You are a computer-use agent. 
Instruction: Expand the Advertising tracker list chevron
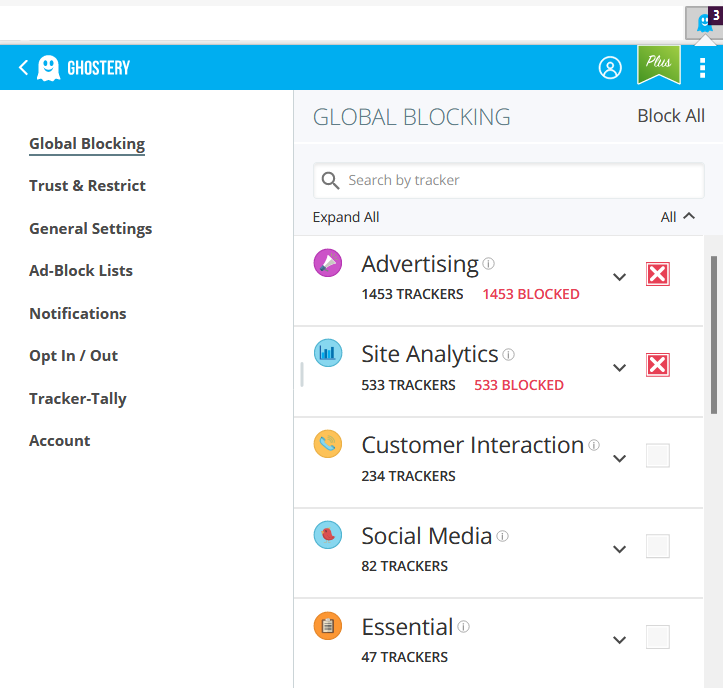point(619,277)
